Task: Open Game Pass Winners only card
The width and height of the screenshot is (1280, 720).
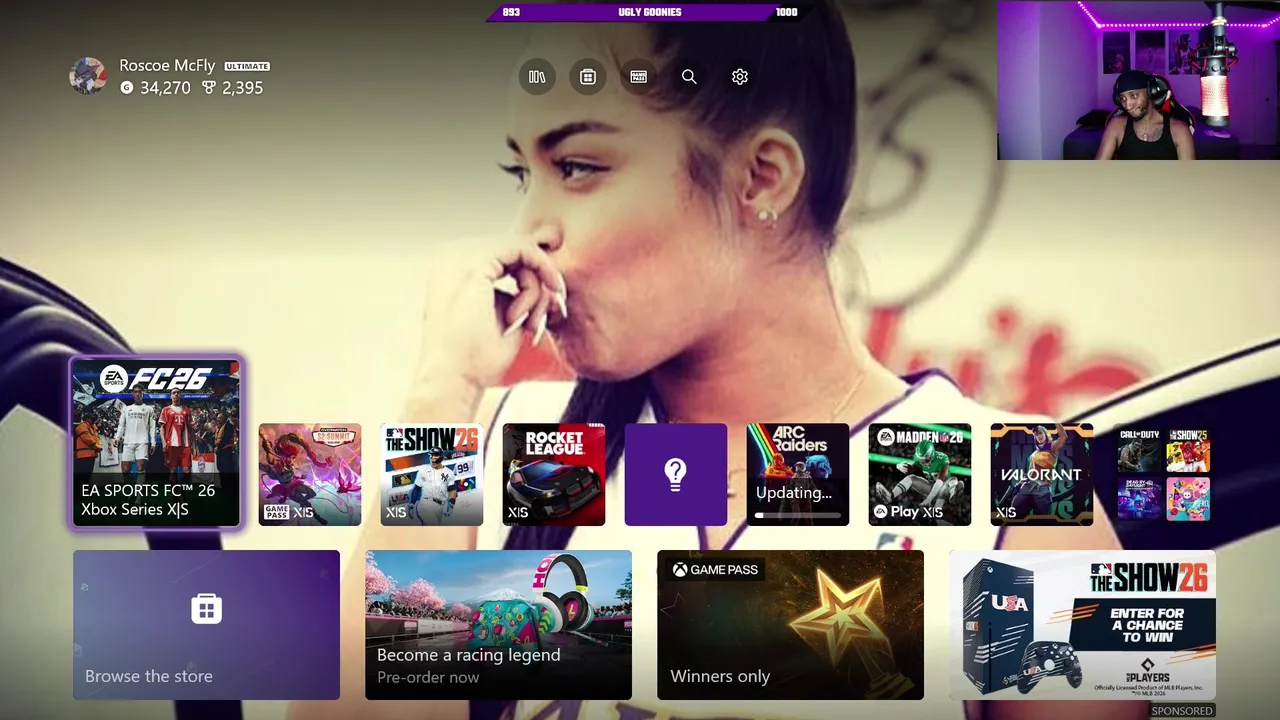Action: tap(790, 625)
